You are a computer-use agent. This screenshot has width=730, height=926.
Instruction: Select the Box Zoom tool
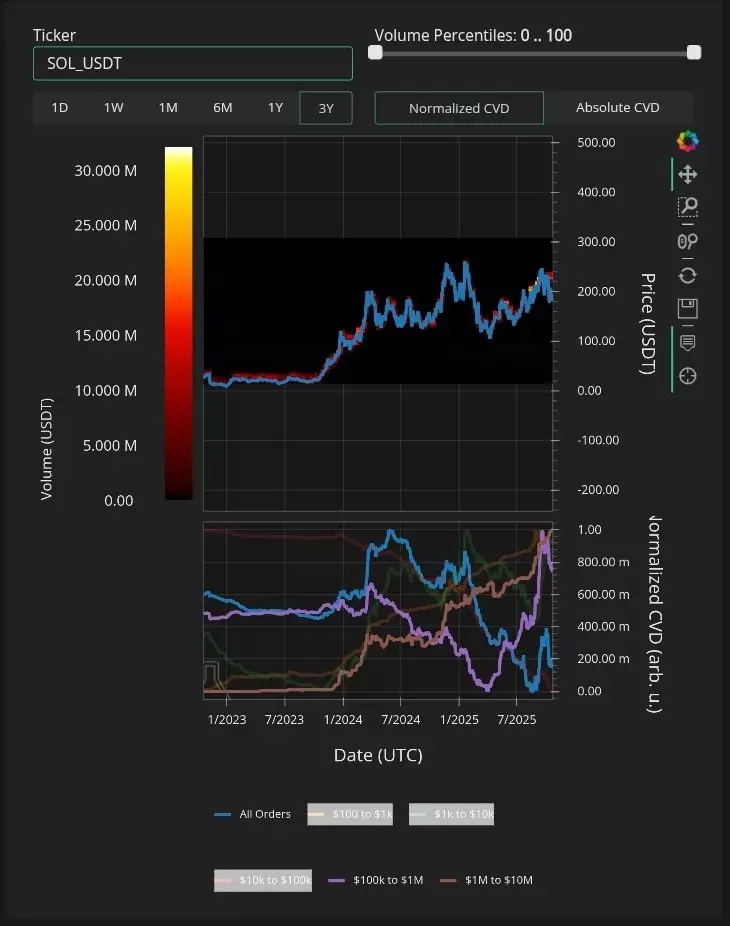tap(687, 208)
